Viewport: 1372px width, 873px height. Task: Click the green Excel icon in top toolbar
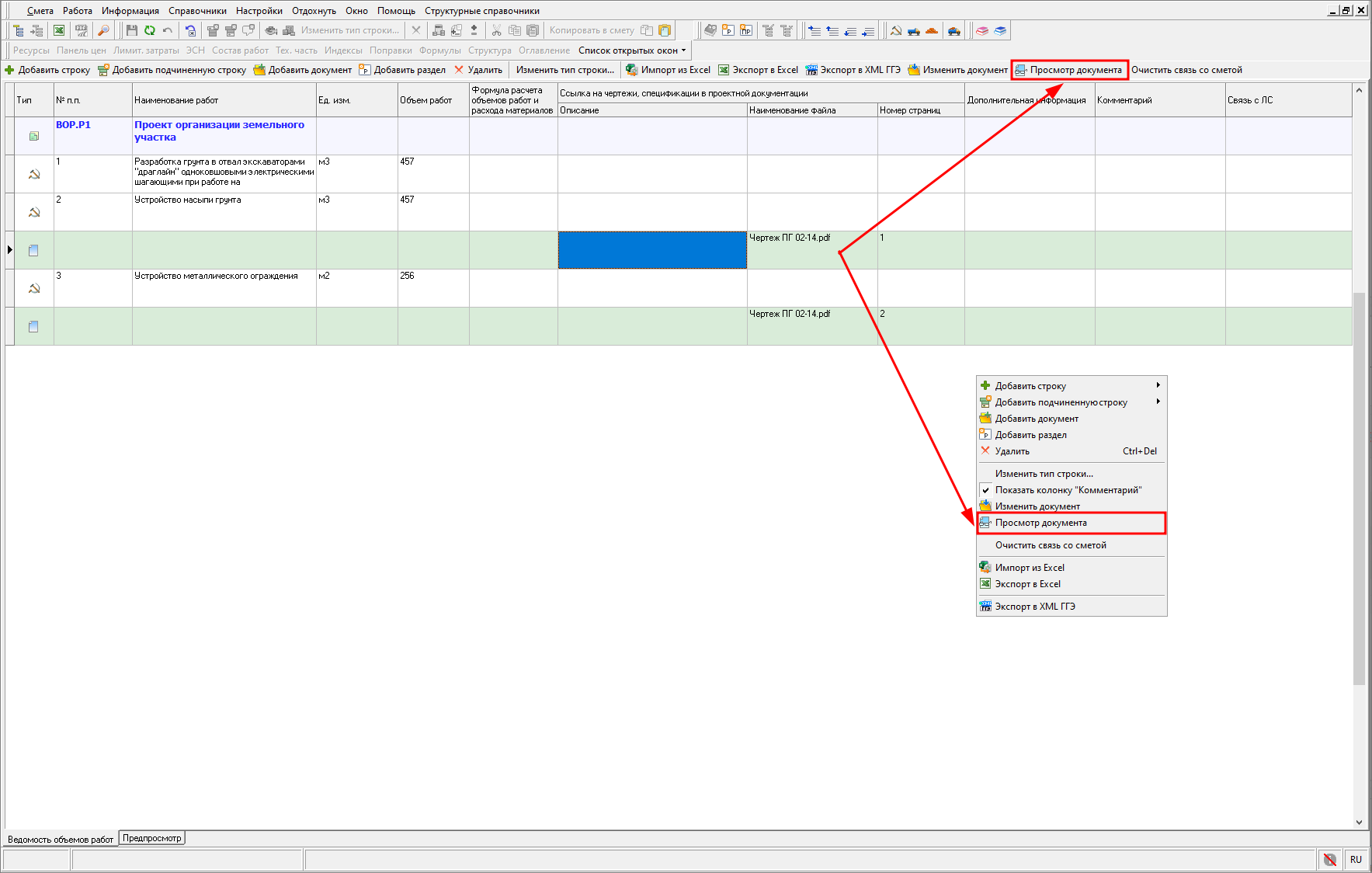(x=59, y=31)
